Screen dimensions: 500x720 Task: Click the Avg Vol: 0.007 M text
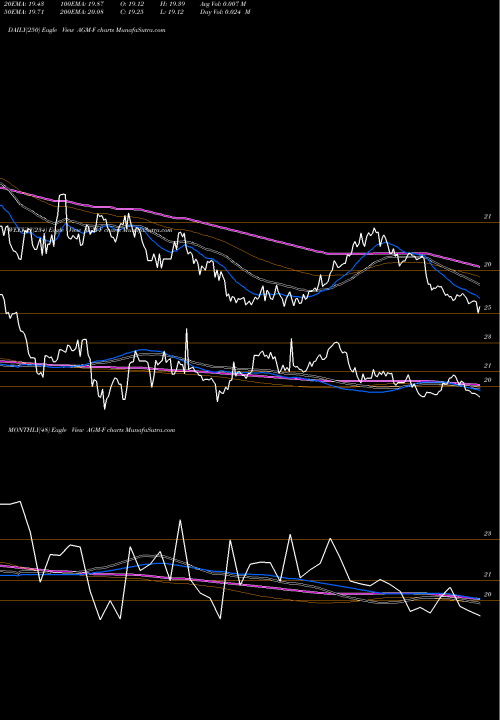click(223, 4)
